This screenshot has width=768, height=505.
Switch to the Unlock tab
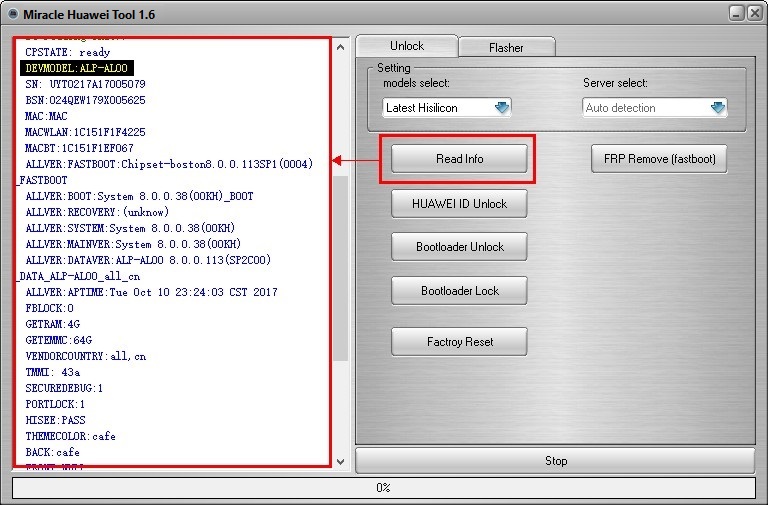pos(407,46)
